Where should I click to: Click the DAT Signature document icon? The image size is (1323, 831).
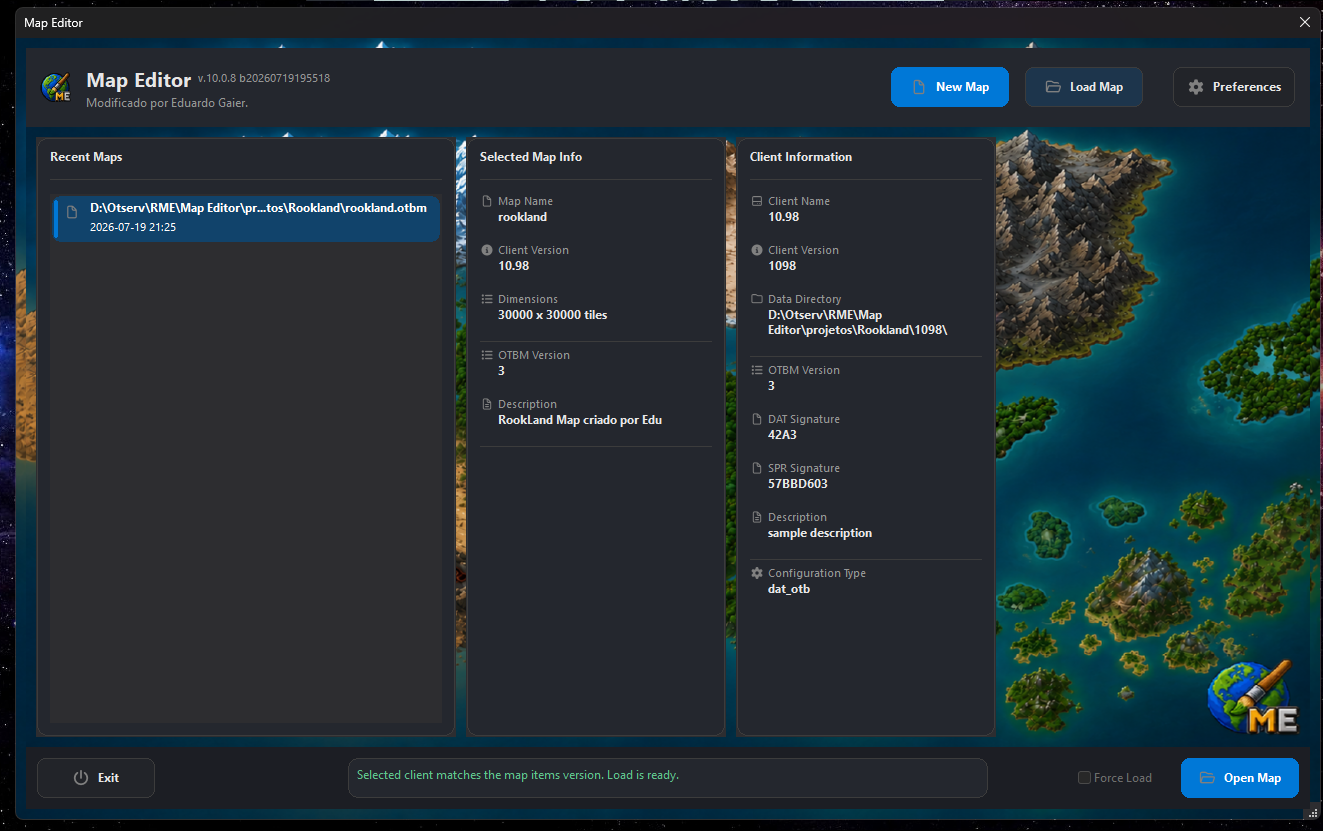757,419
